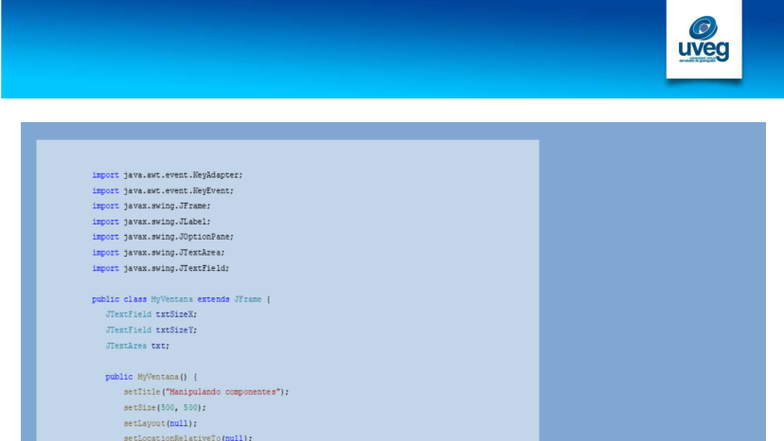Click the setLocationRelativeTo(null) line
784x441 pixels.
coord(188,437)
